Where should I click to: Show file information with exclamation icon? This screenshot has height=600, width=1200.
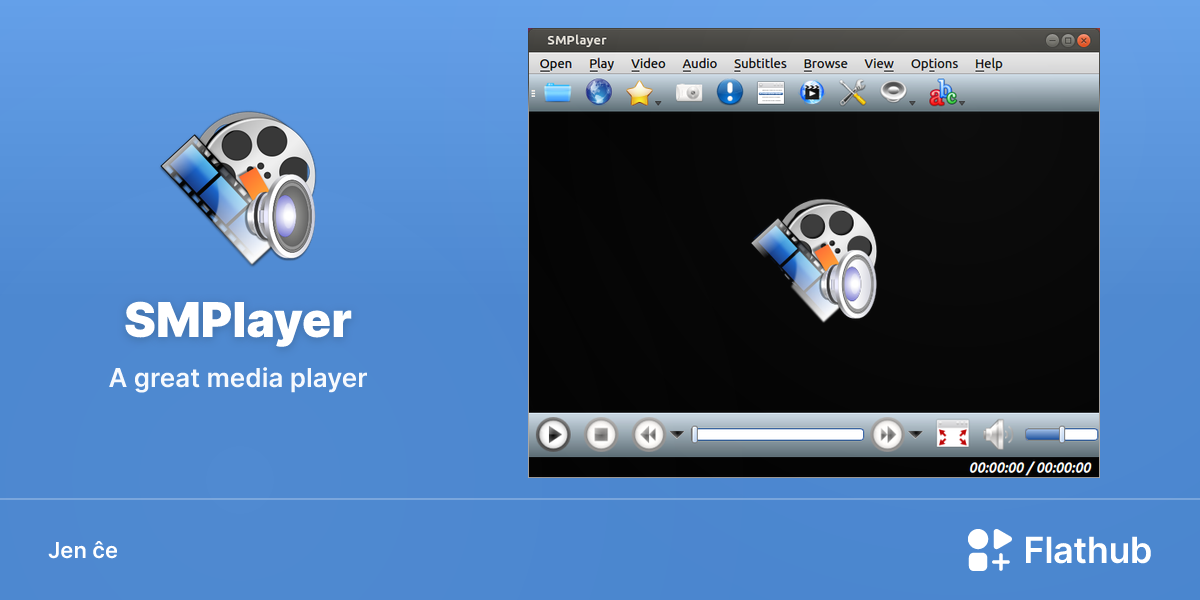(x=730, y=93)
